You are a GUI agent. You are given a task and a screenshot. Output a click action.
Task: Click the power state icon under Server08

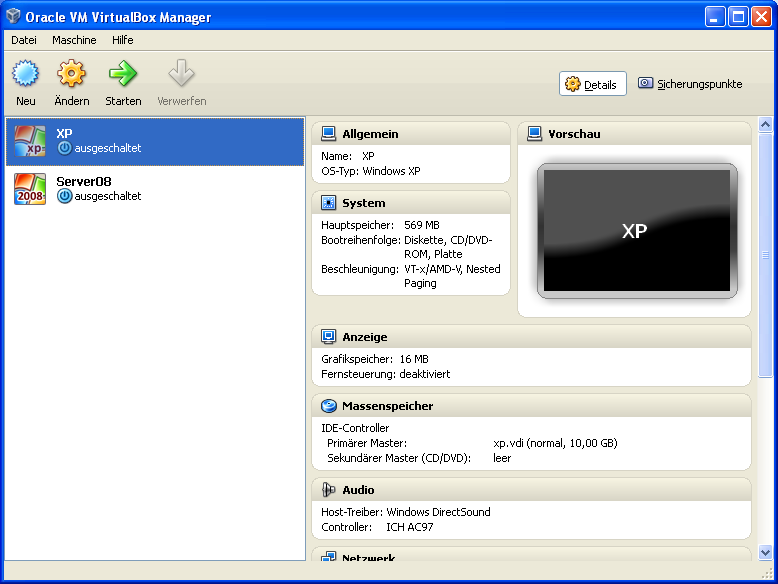[64, 196]
